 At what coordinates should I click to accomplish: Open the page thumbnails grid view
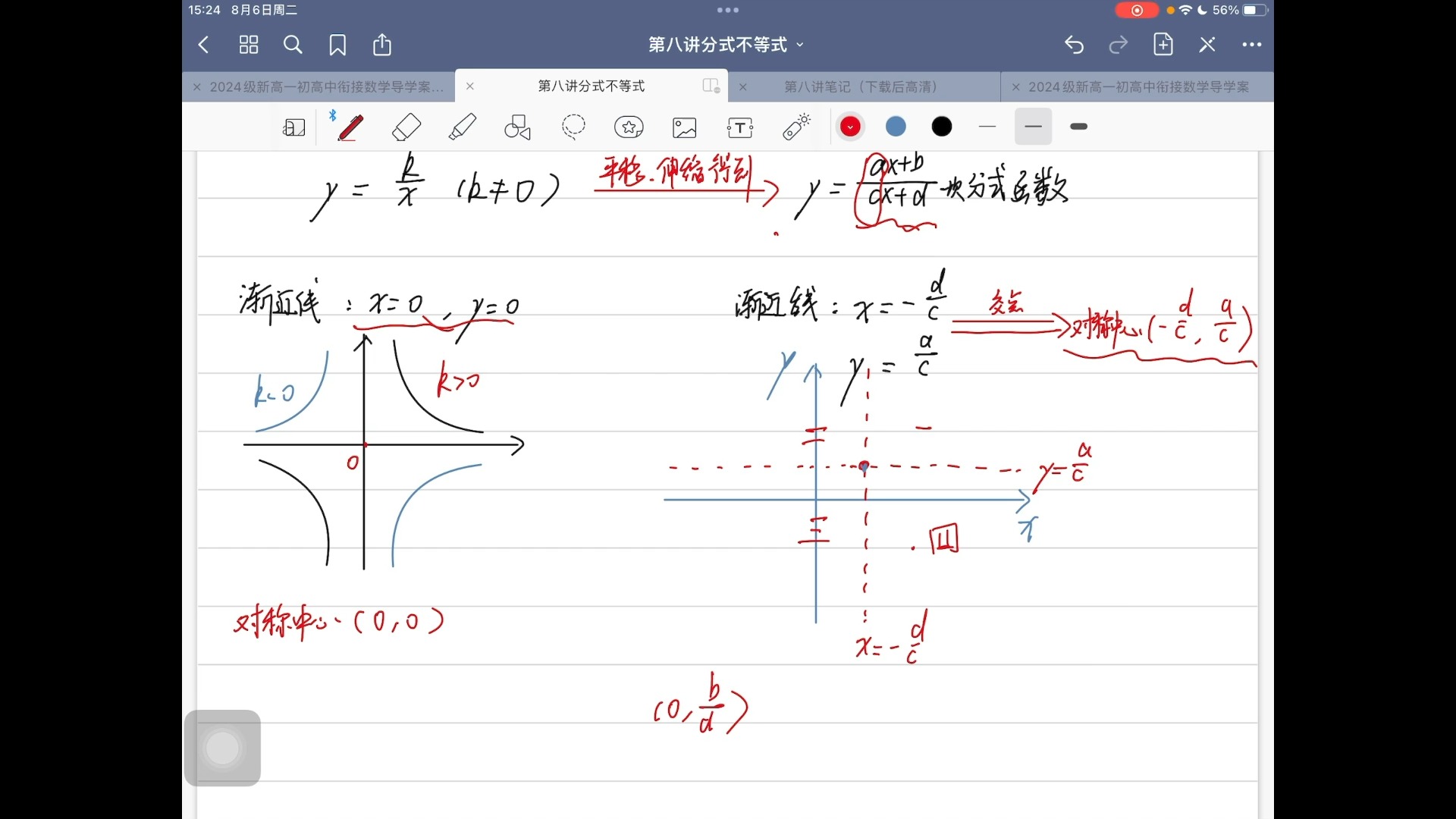tap(249, 45)
